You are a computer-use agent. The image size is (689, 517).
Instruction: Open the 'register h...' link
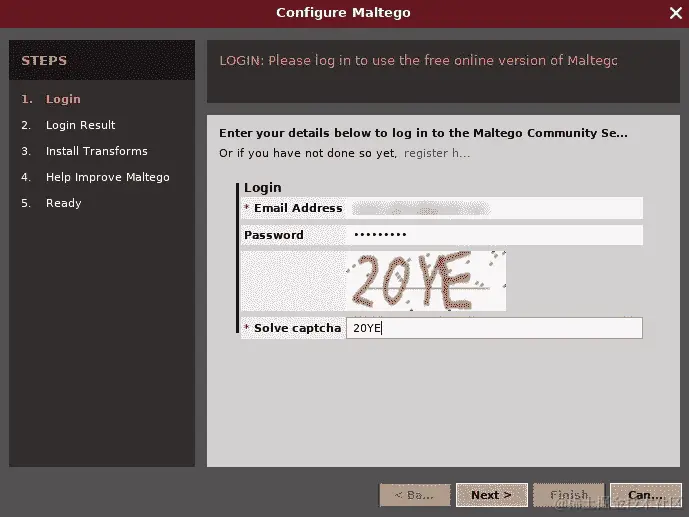437,153
